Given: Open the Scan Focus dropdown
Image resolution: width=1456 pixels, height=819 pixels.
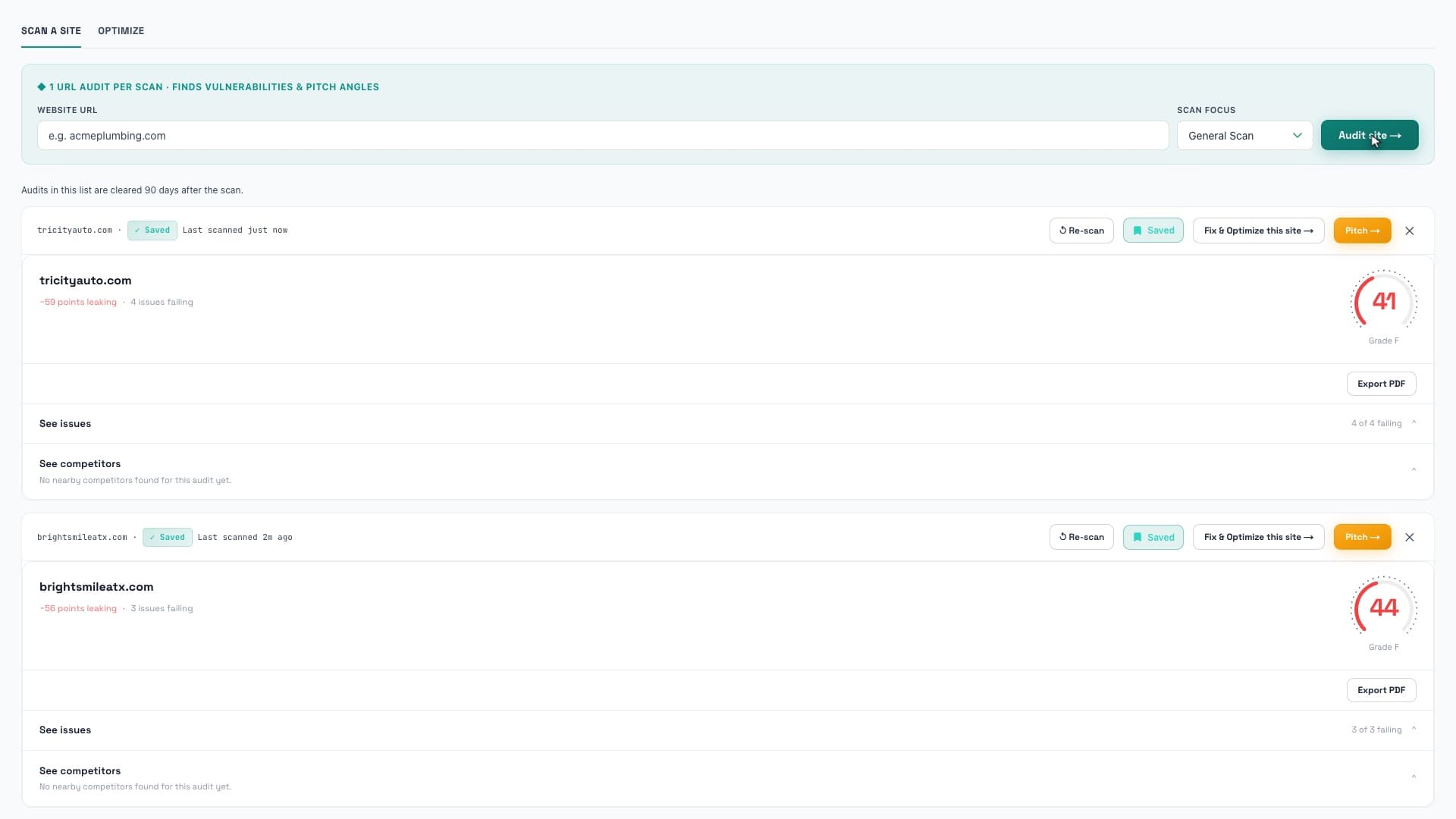Looking at the screenshot, I should [x=1244, y=136].
